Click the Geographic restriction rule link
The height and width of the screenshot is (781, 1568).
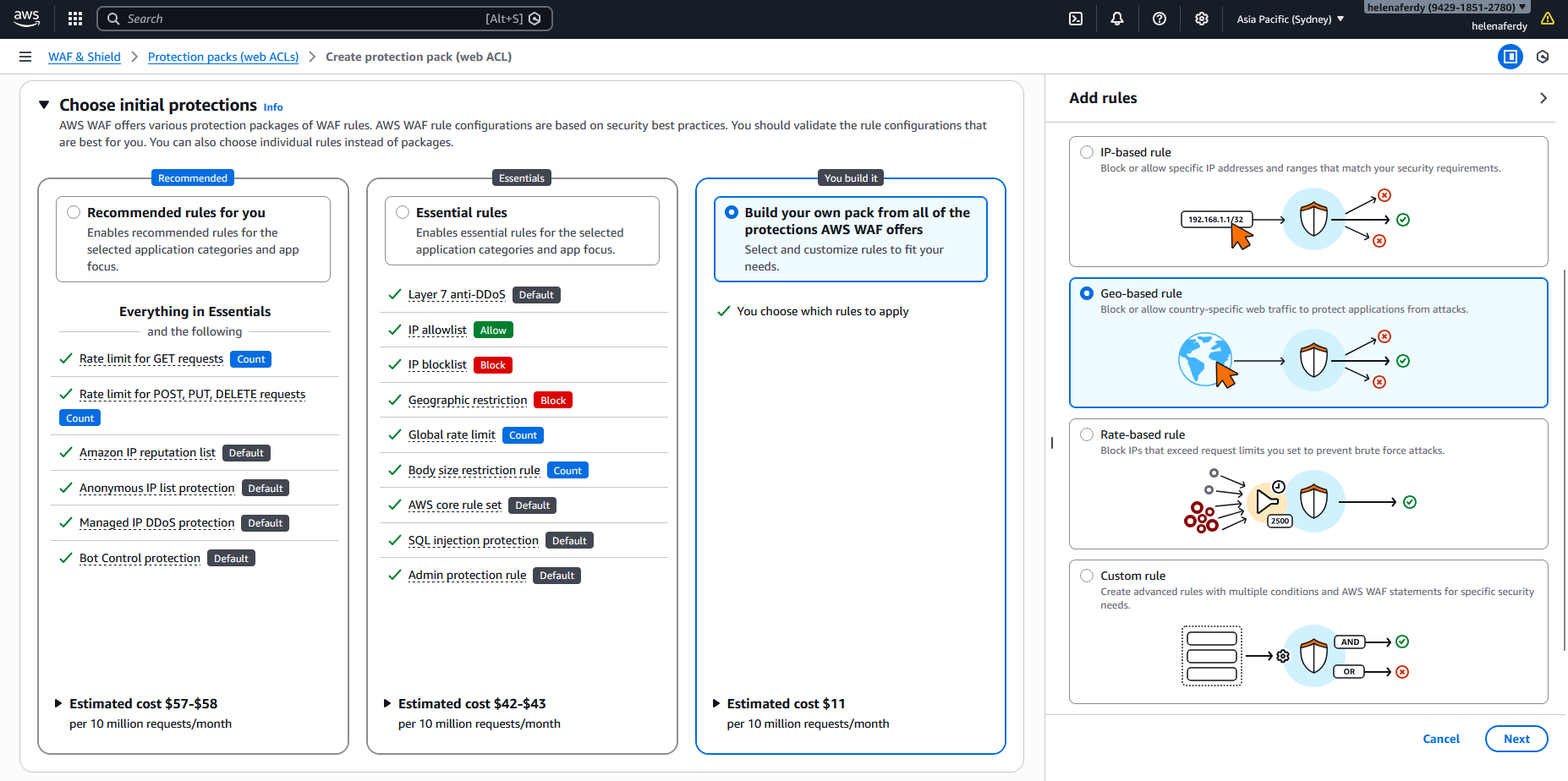pos(468,401)
